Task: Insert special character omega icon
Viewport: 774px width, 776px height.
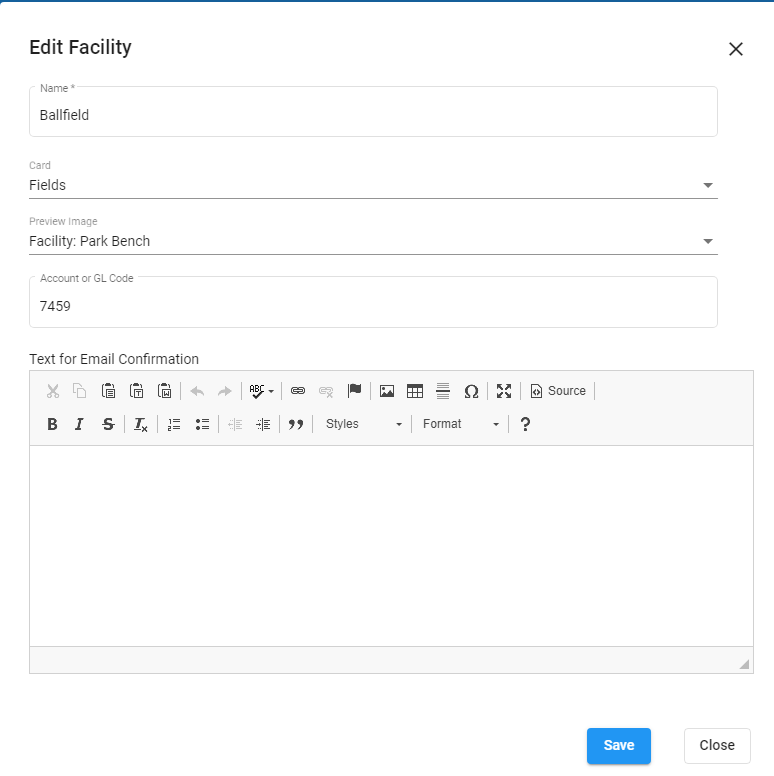Action: pyautogui.click(x=471, y=391)
